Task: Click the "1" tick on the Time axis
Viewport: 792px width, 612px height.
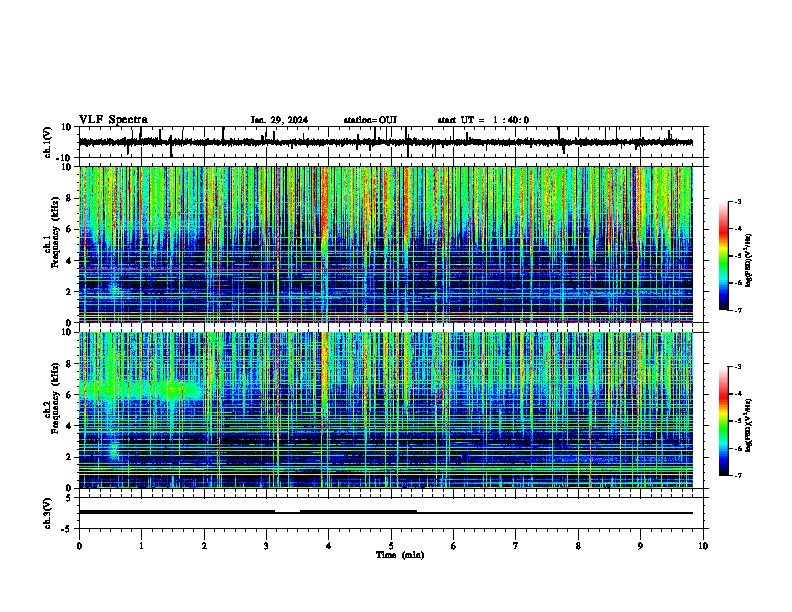Action: click(x=141, y=546)
